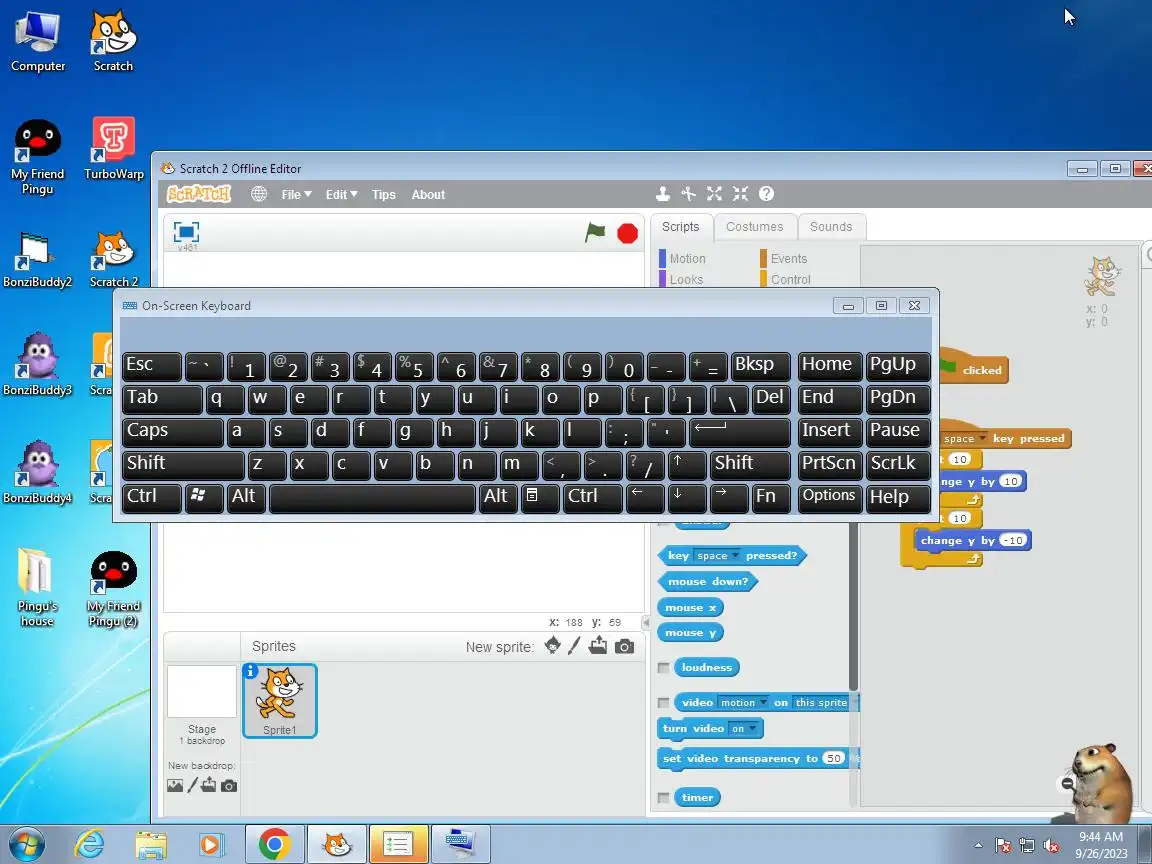Select the Shrink sprite tool

click(x=740, y=194)
